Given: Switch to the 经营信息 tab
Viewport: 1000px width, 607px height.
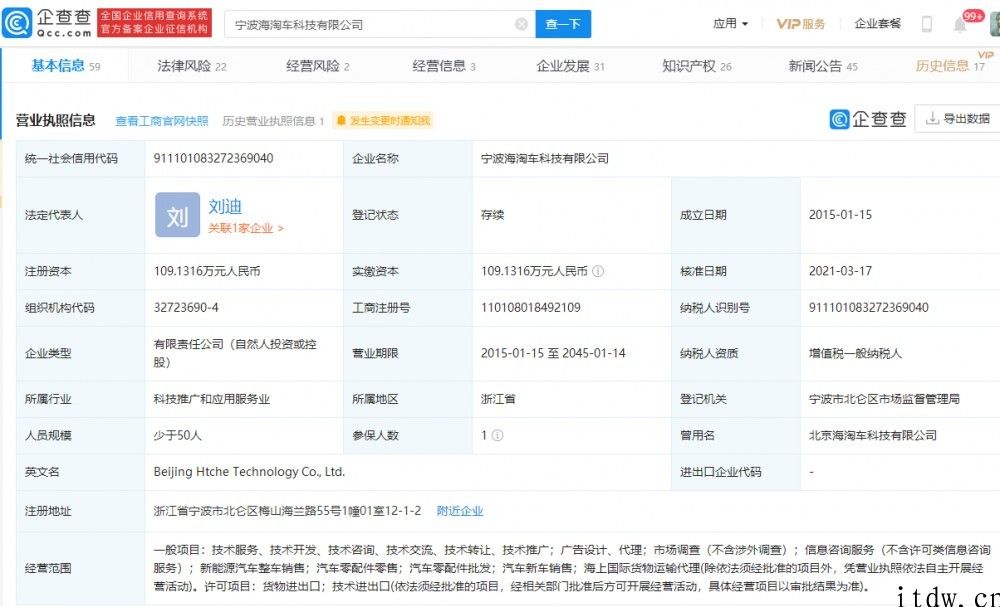Looking at the screenshot, I should [x=443, y=66].
